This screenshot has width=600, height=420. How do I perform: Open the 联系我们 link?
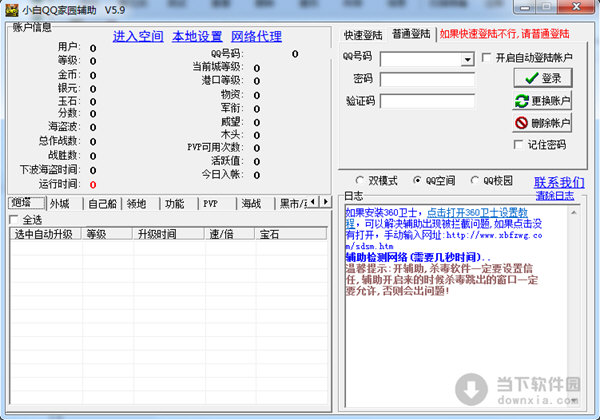(x=559, y=182)
